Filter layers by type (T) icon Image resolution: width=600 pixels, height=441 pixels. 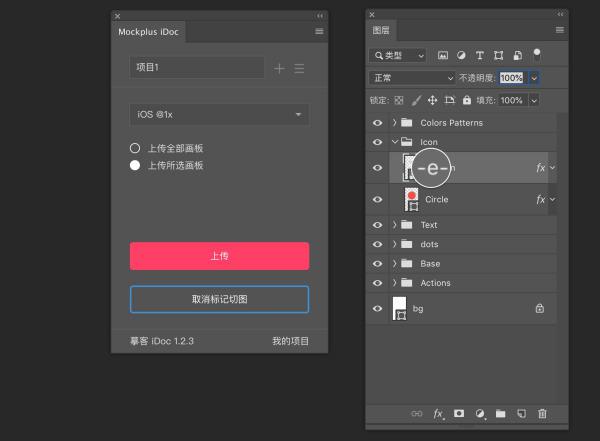[x=479, y=56]
